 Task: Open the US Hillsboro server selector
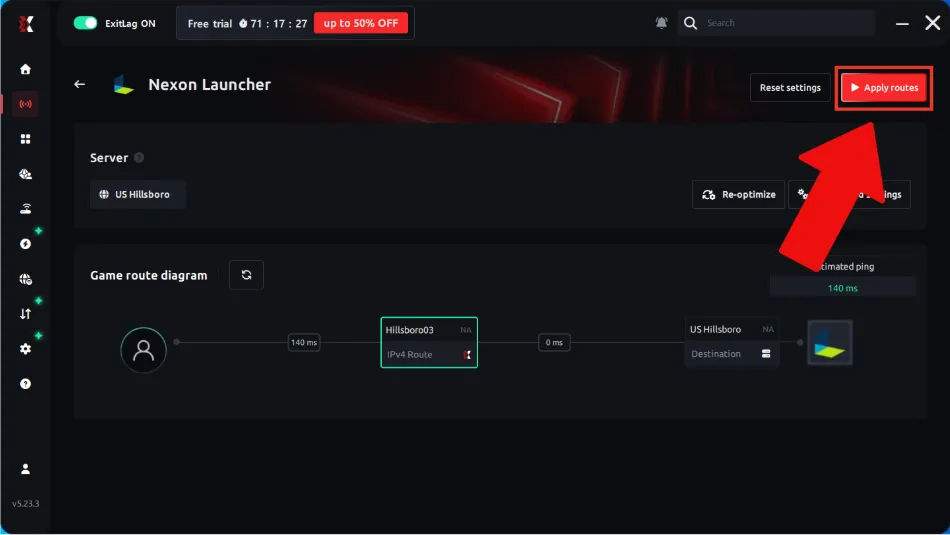(138, 194)
